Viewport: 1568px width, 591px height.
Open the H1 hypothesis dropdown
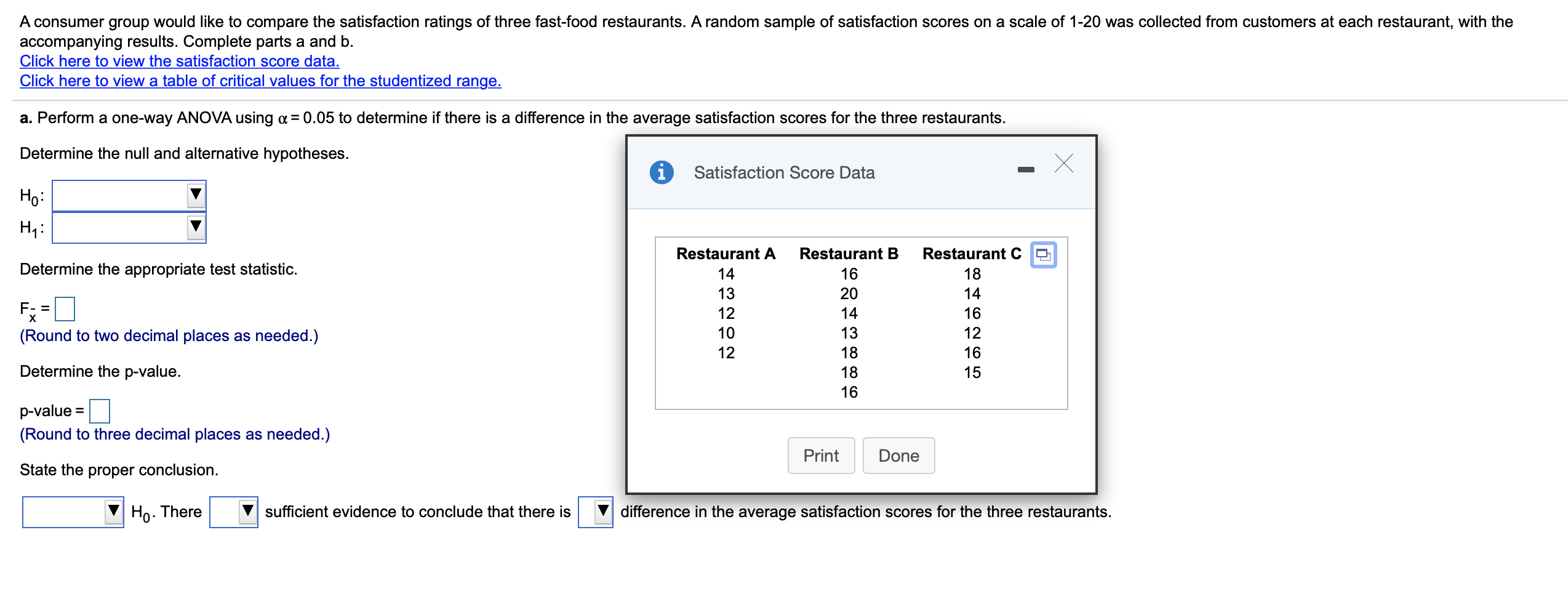pos(194,227)
